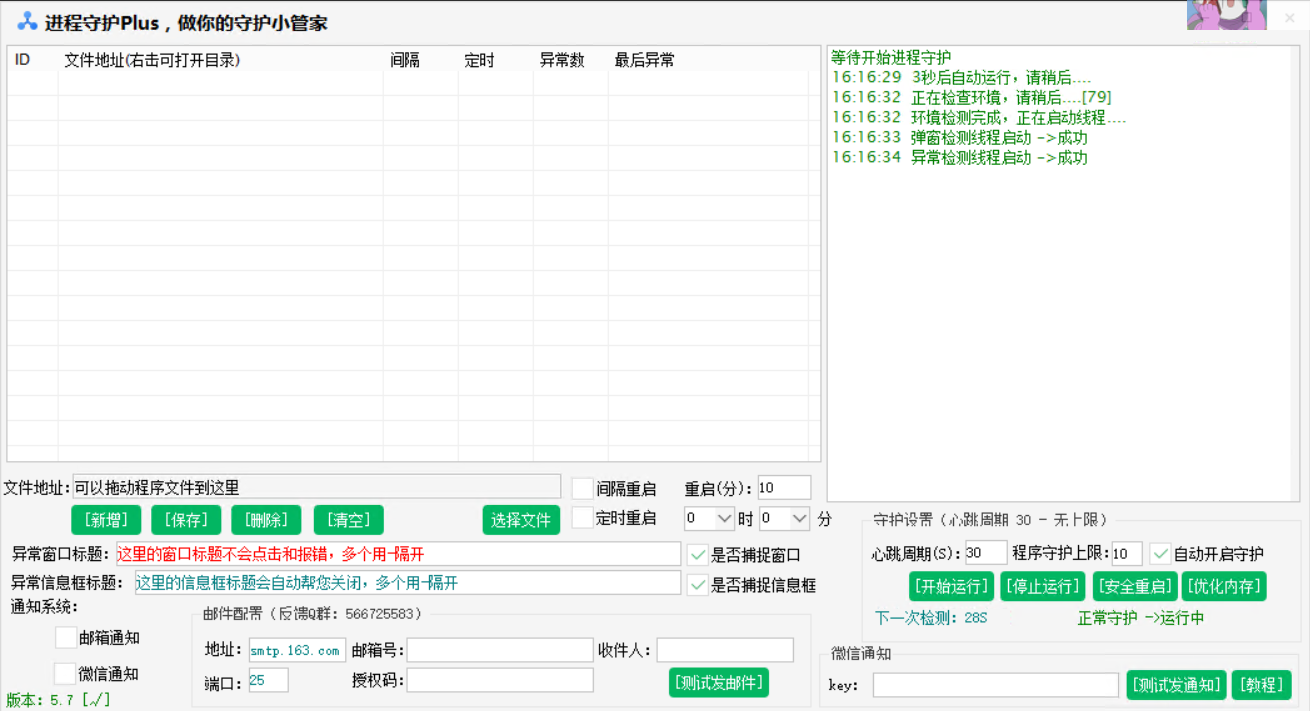The height and width of the screenshot is (711, 1310).
Task: Enable the 邮箱通知 checkbox
Action: pos(66,638)
